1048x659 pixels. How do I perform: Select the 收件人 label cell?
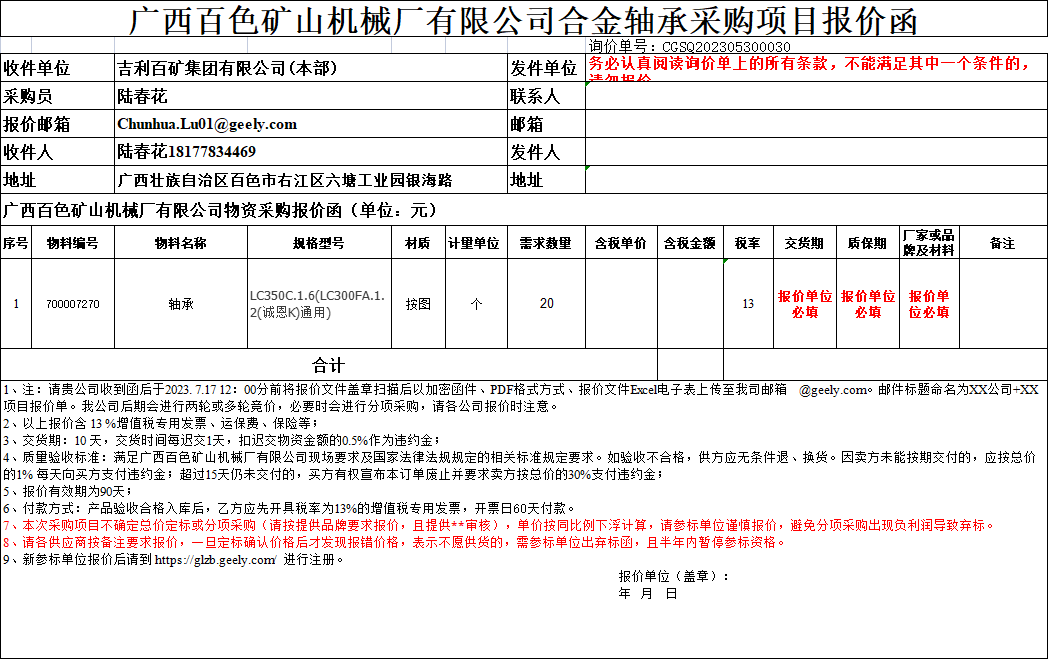click(x=57, y=152)
